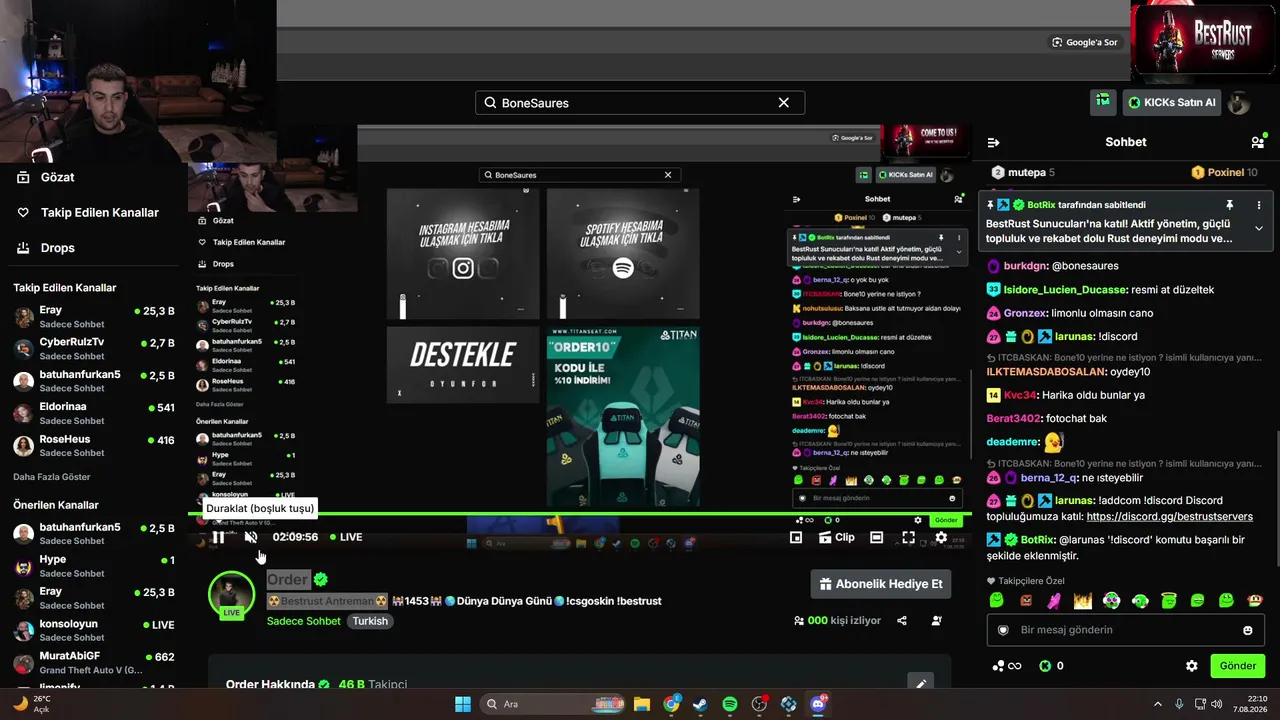Insert the crown emote from quick emotes
1280x720 pixels.
(x=1083, y=601)
